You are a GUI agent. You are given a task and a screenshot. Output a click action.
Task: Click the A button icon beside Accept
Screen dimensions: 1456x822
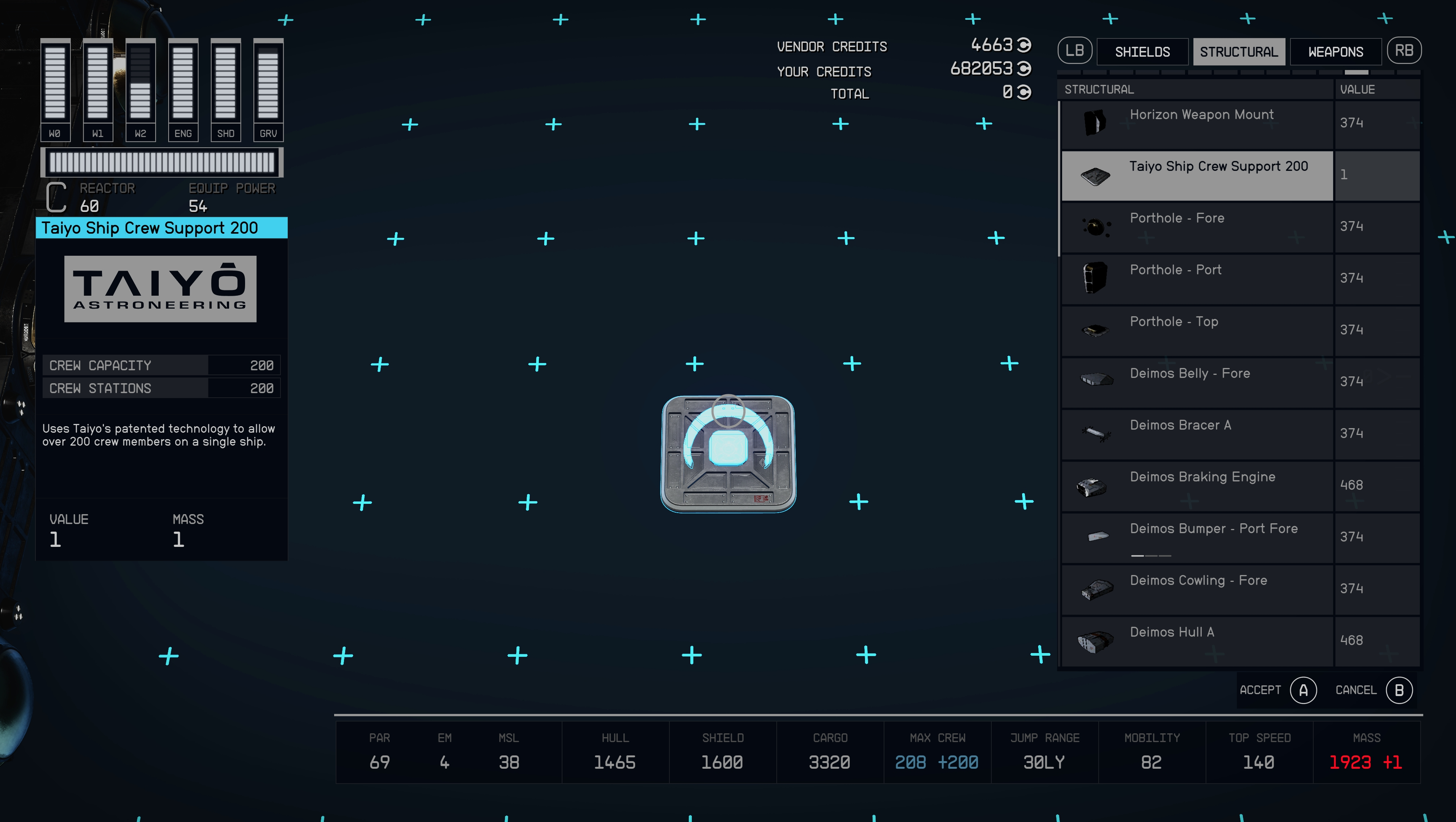[1303, 690]
